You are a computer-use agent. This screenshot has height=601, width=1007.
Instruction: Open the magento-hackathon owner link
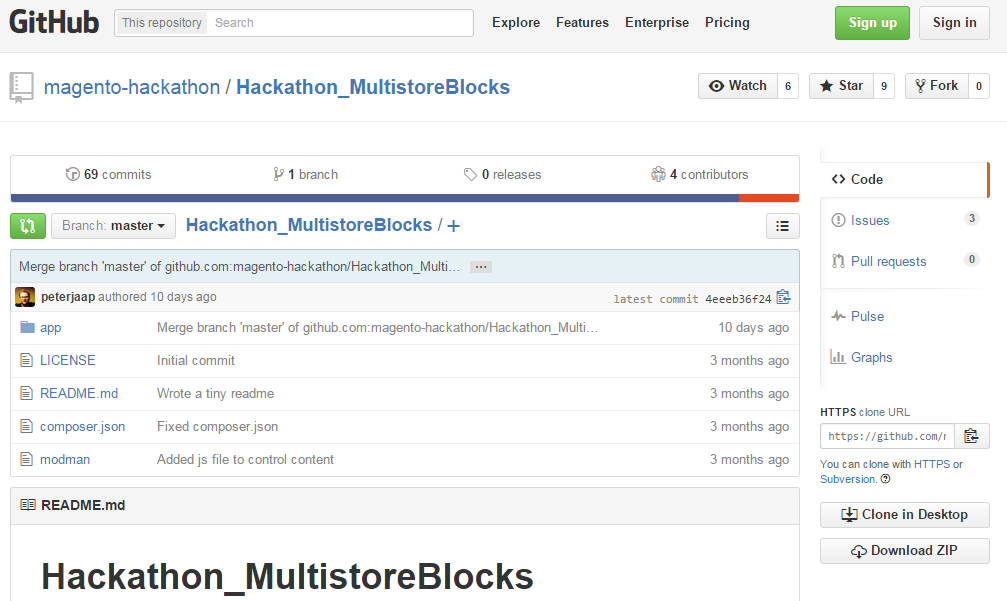132,87
